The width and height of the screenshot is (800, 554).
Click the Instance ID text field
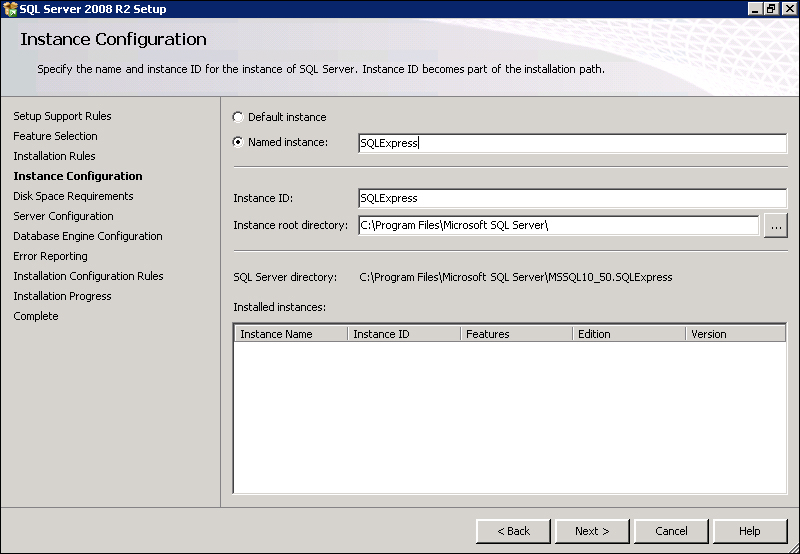click(572, 198)
